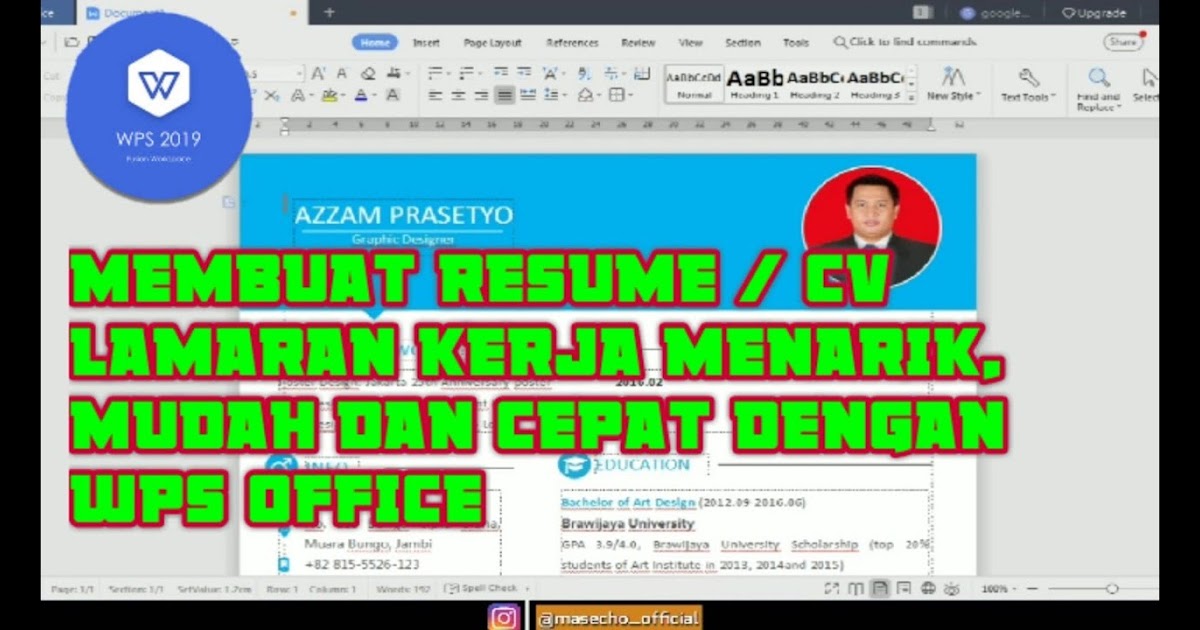This screenshot has height=630, width=1200.
Task: Click the zoom slider handle
Action: tap(1112, 589)
